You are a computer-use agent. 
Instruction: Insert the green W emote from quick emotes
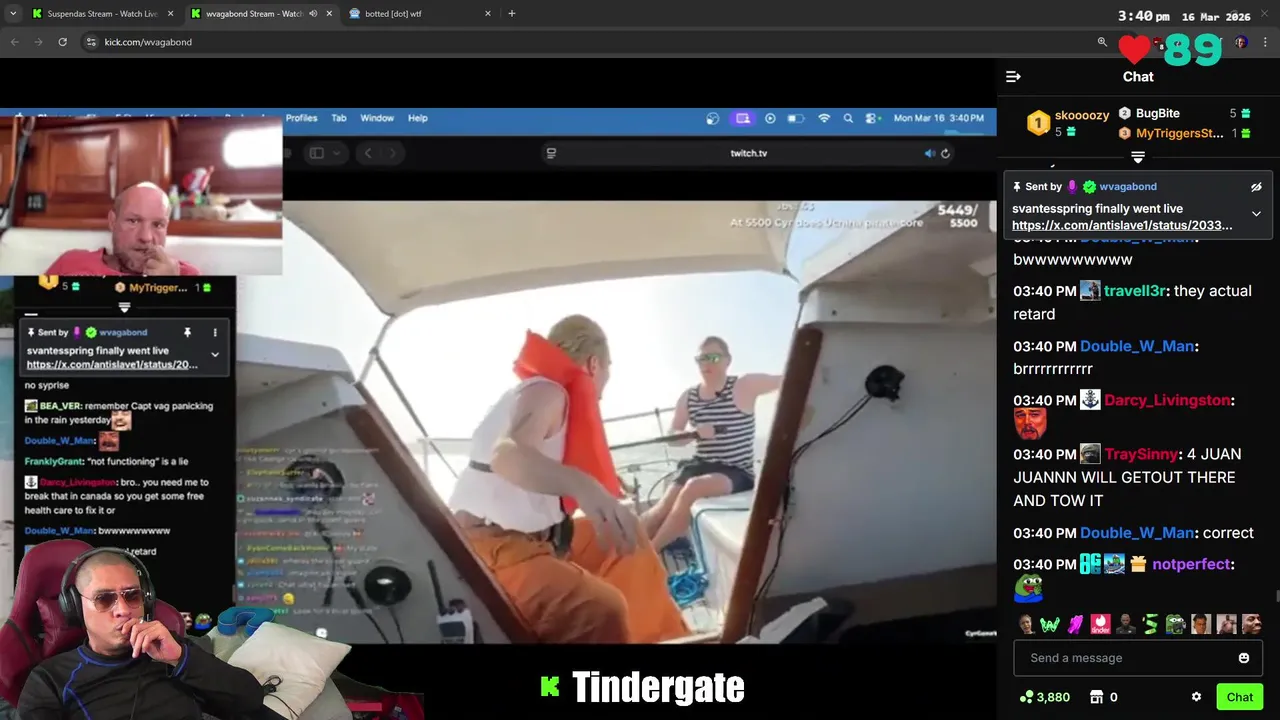[1050, 624]
